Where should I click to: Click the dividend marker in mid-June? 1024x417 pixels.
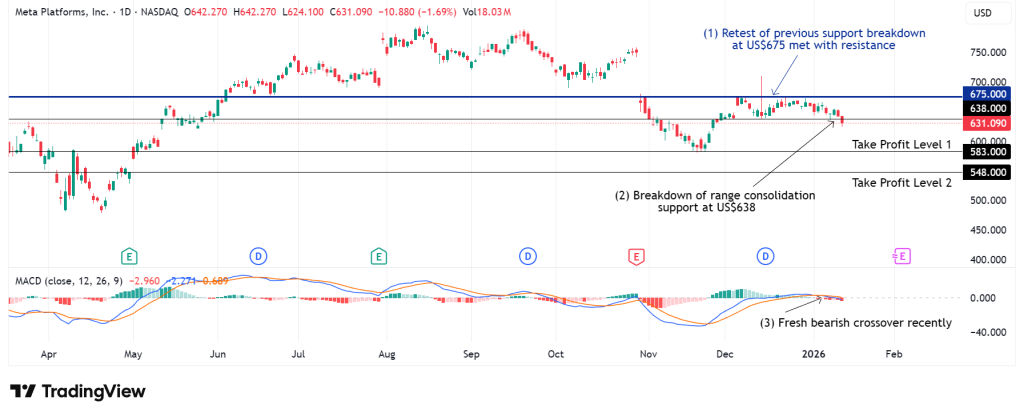258,256
